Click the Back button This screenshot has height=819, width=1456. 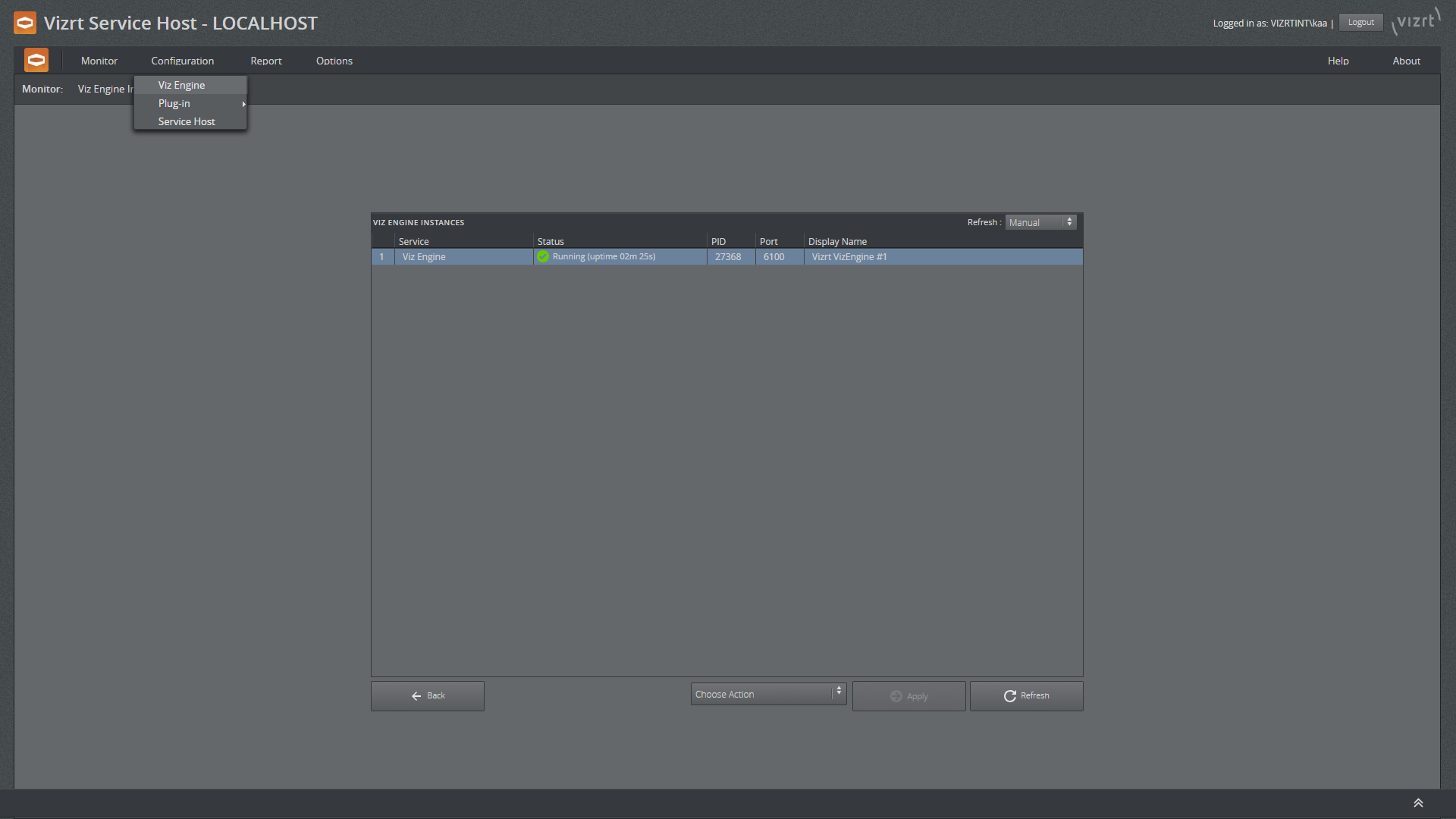click(x=427, y=695)
